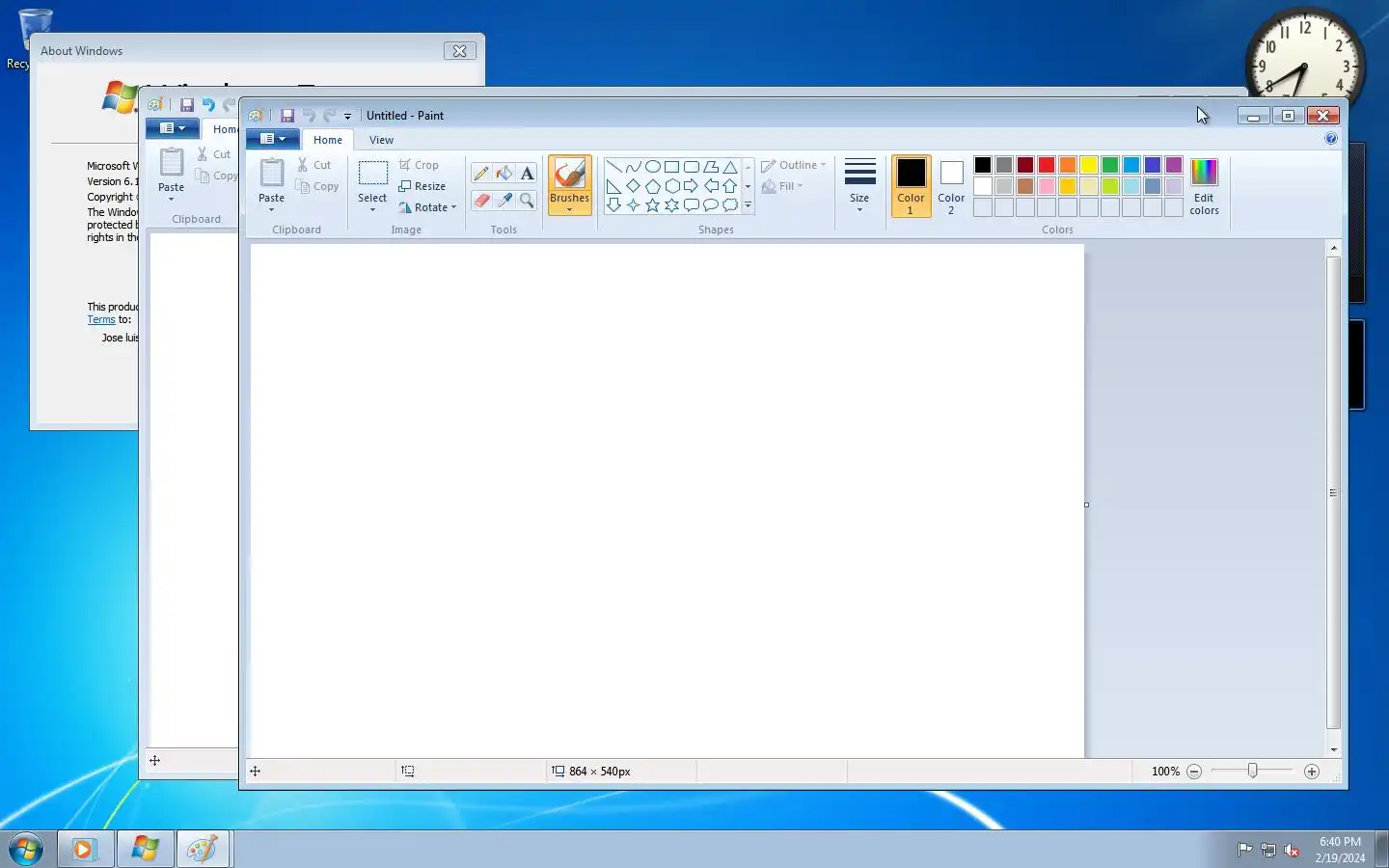
Task: Click the Save icon in Paint title bar
Action: tap(287, 116)
